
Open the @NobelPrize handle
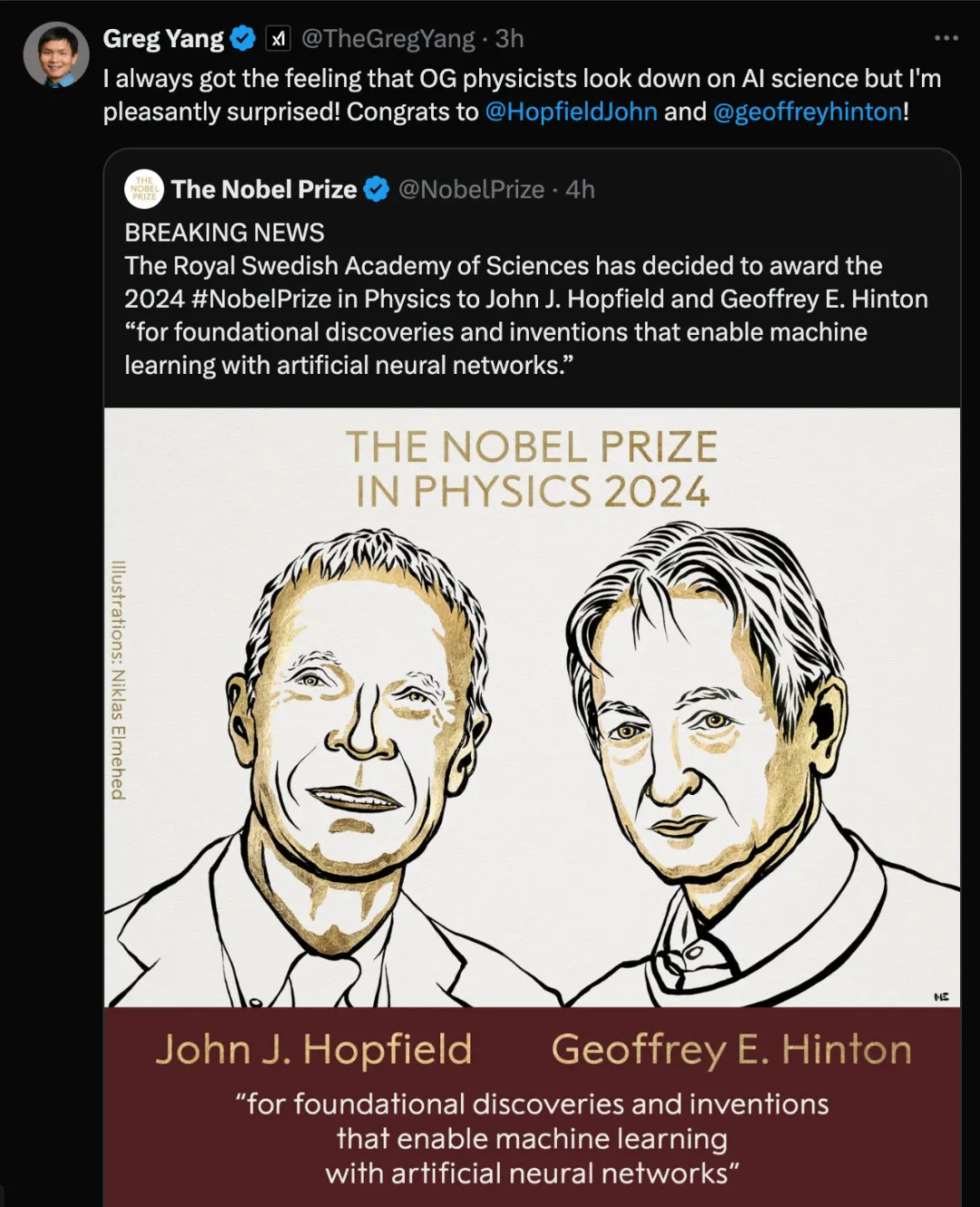(472, 189)
